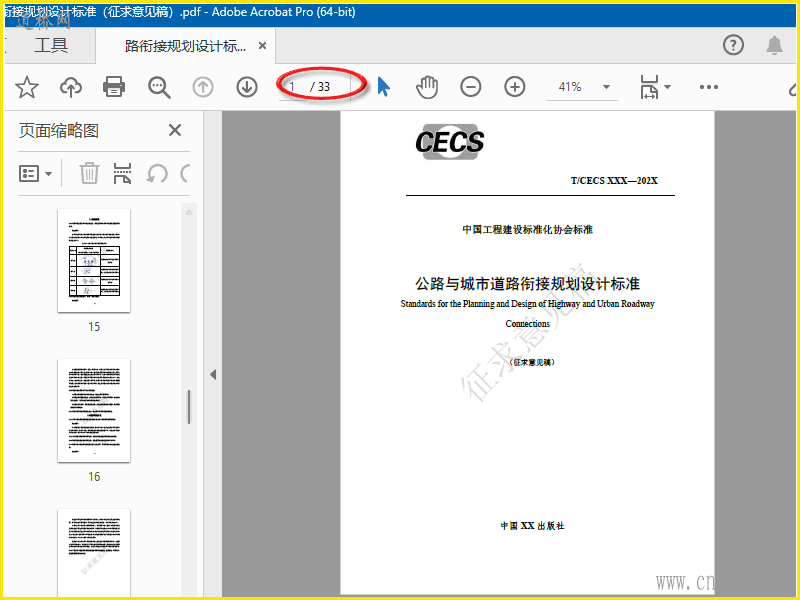Screen dimensions: 800x600
Task: Open find text magnifier tool
Action: coord(159,87)
